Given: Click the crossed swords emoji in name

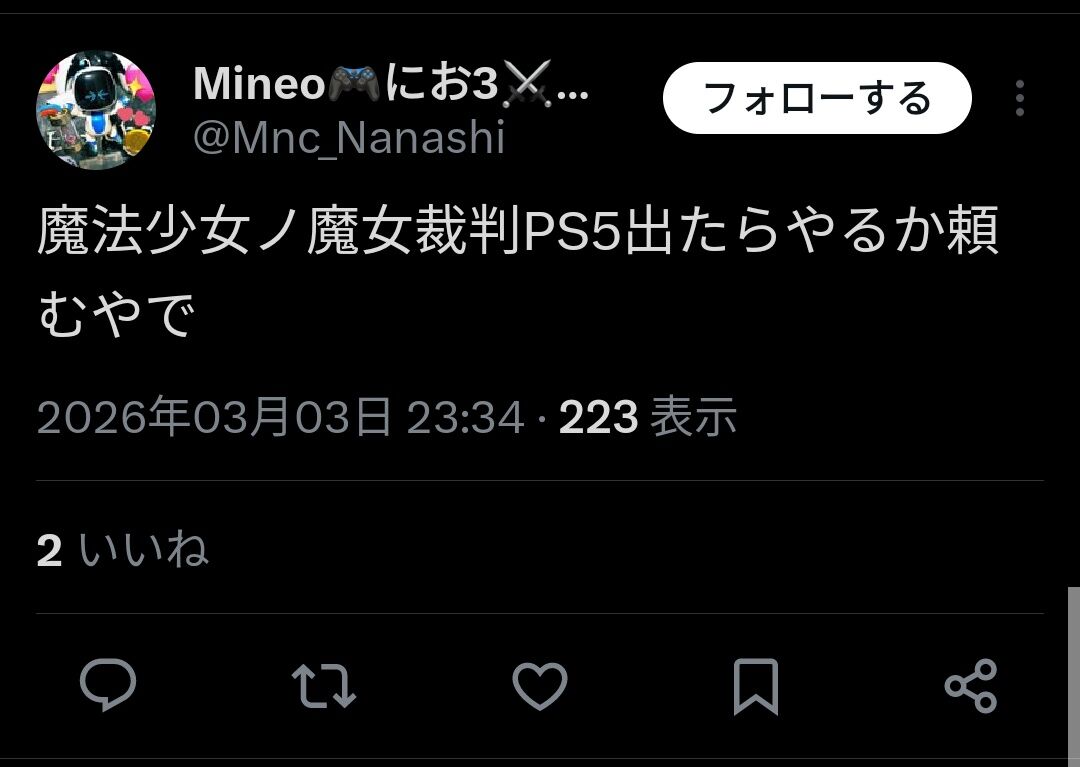Looking at the screenshot, I should point(527,84).
